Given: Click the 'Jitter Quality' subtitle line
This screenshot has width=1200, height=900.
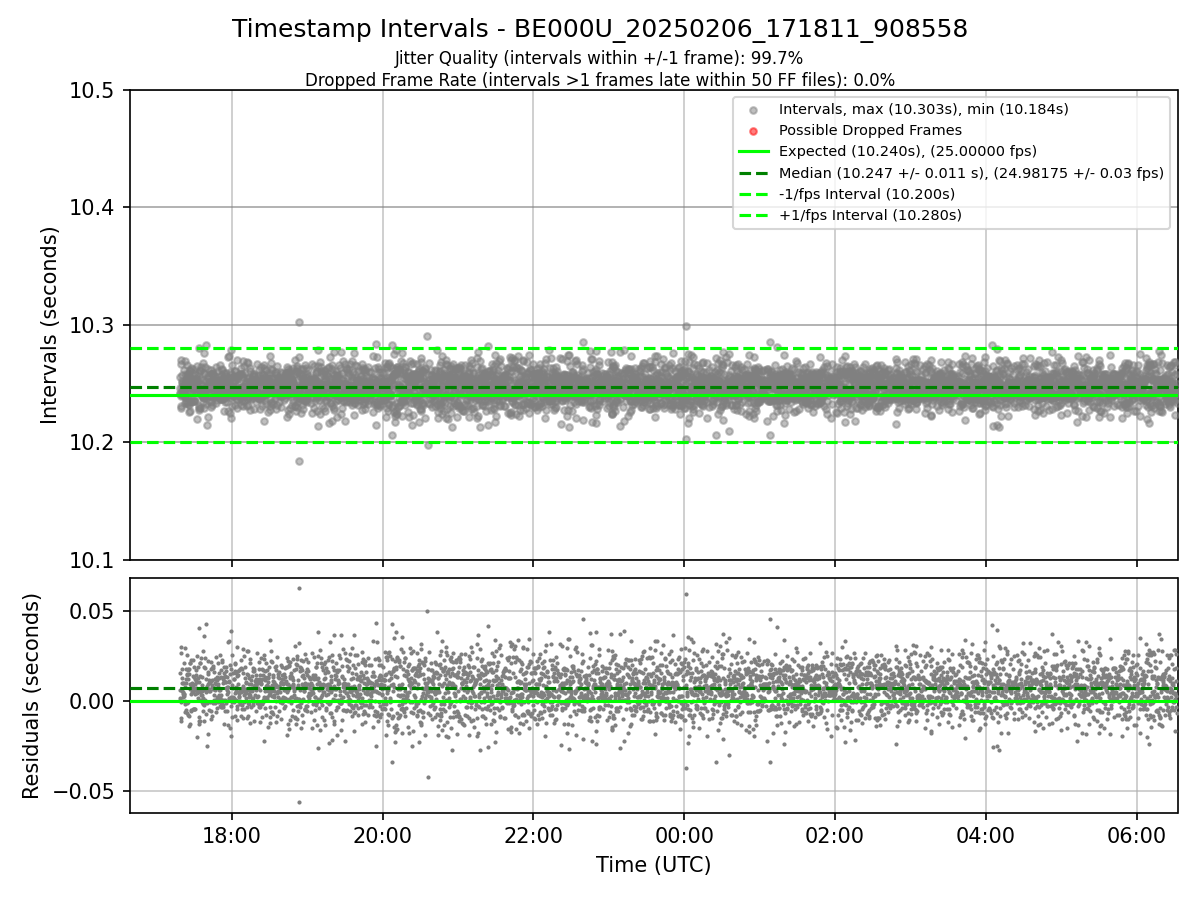Looking at the screenshot, I should [x=599, y=58].
